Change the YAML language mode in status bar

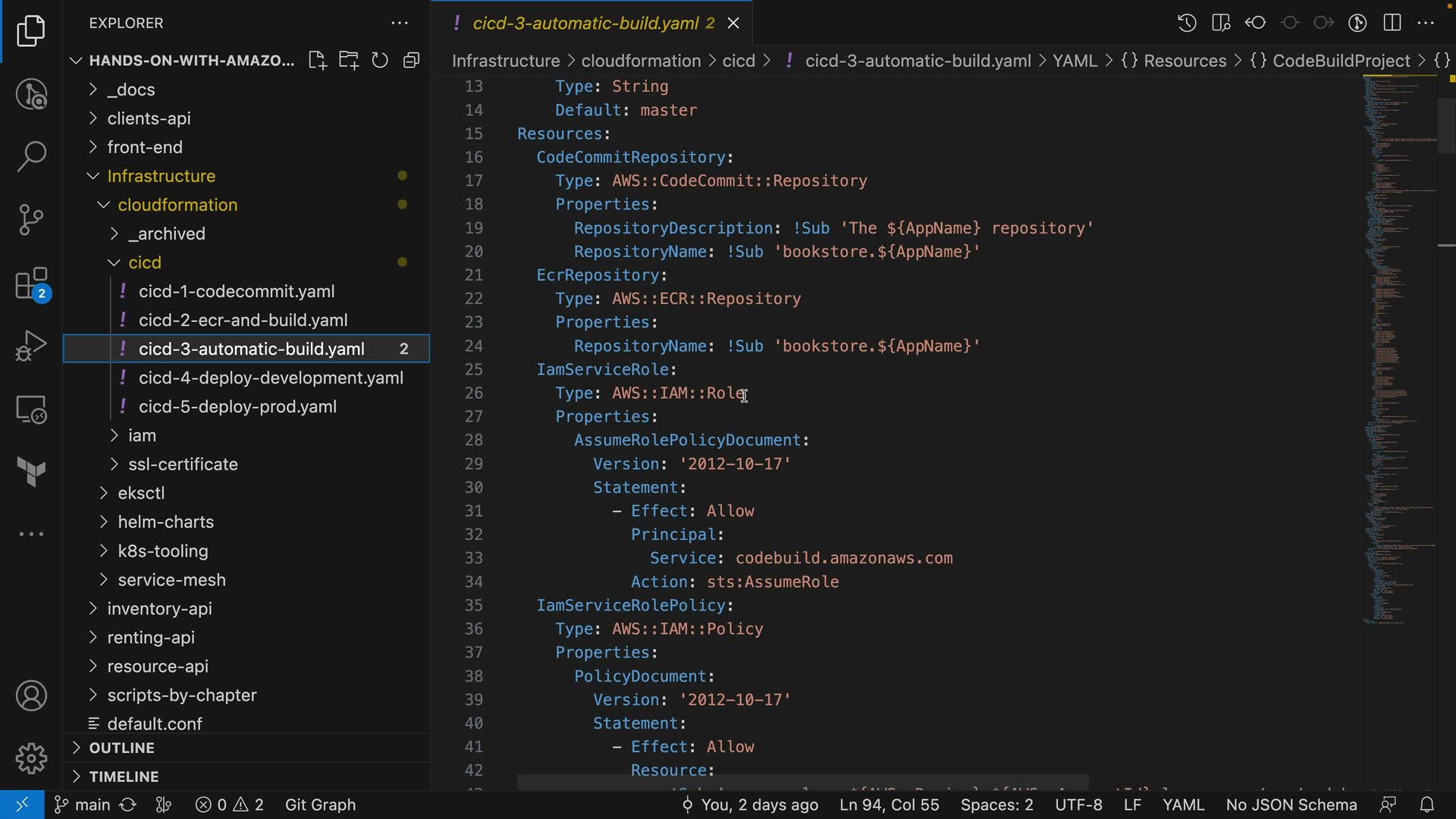tap(1183, 805)
